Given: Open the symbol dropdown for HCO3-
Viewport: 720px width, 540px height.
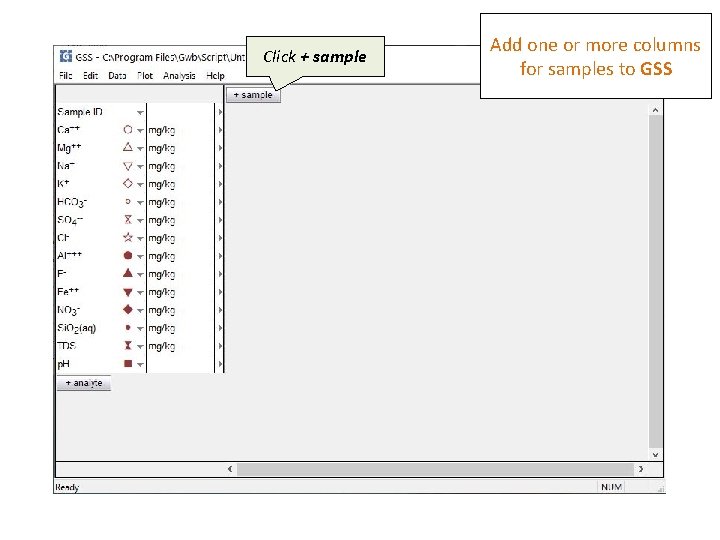Looking at the screenshot, I should point(140,202).
